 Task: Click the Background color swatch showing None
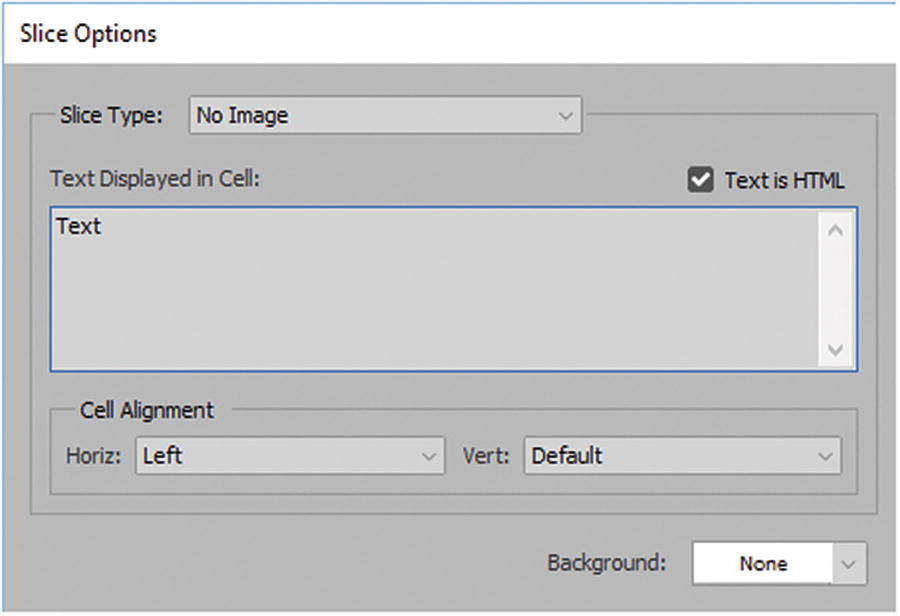762,564
